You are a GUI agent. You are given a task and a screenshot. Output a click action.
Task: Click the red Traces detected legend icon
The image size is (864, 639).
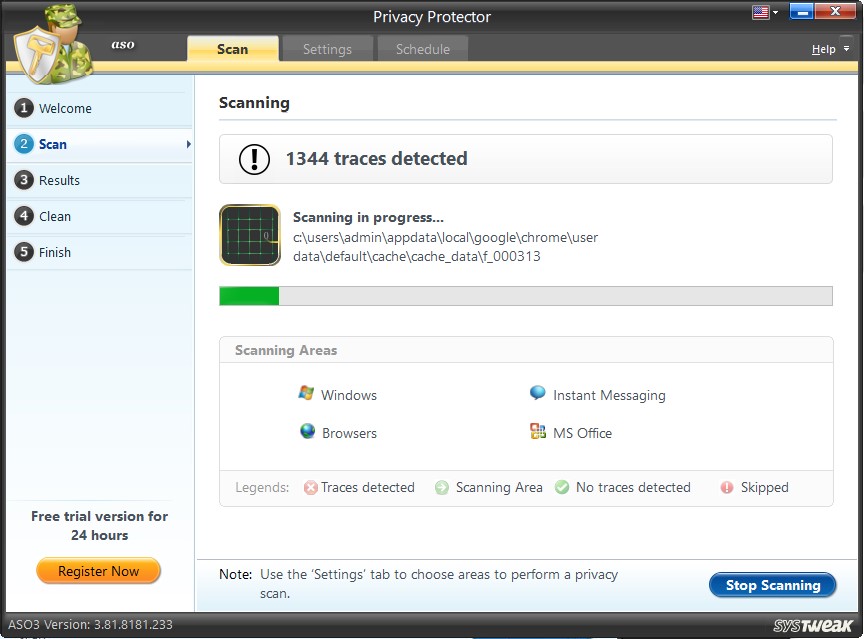click(310, 488)
